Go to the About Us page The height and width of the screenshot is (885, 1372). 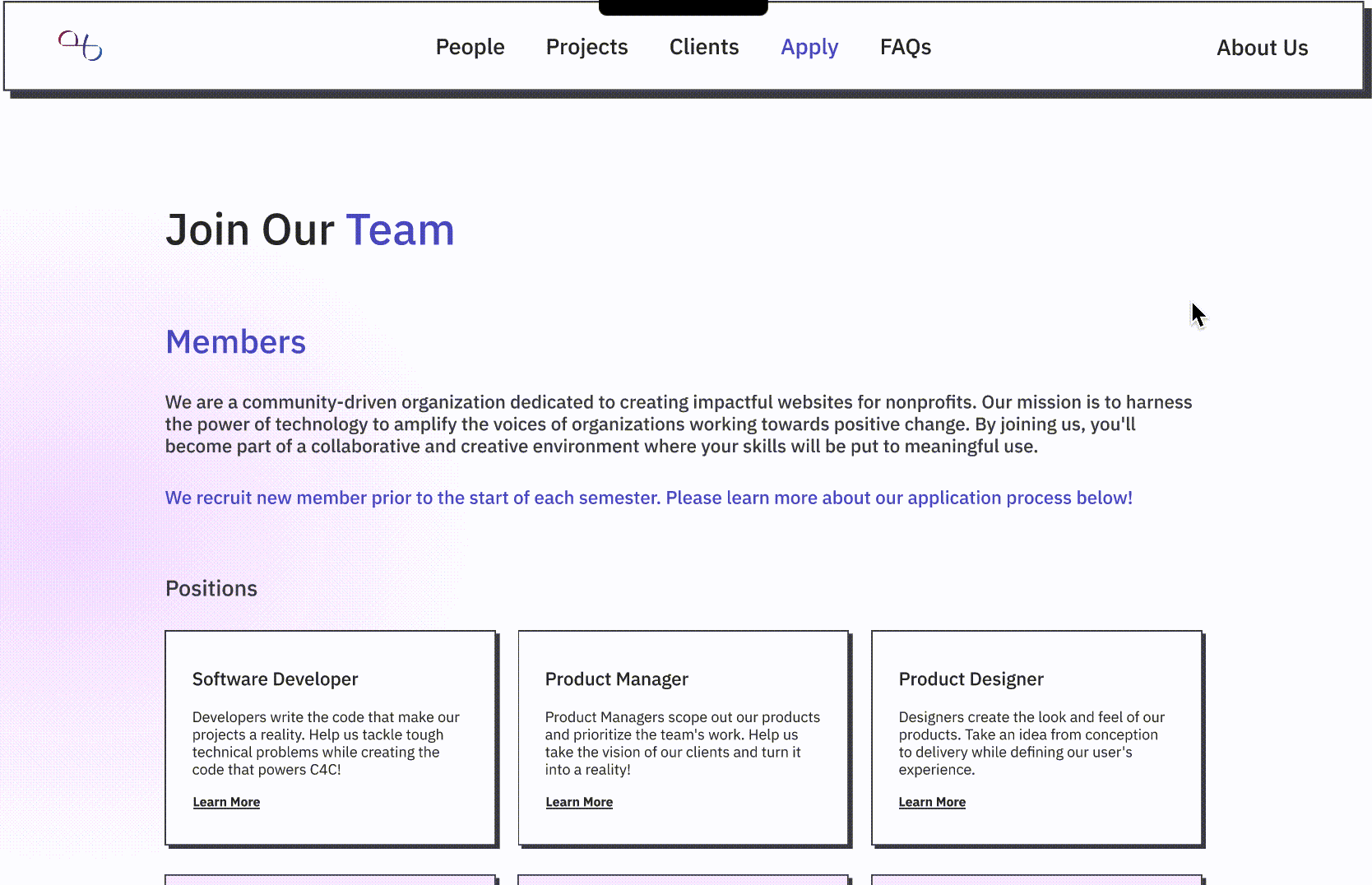[x=1262, y=48]
